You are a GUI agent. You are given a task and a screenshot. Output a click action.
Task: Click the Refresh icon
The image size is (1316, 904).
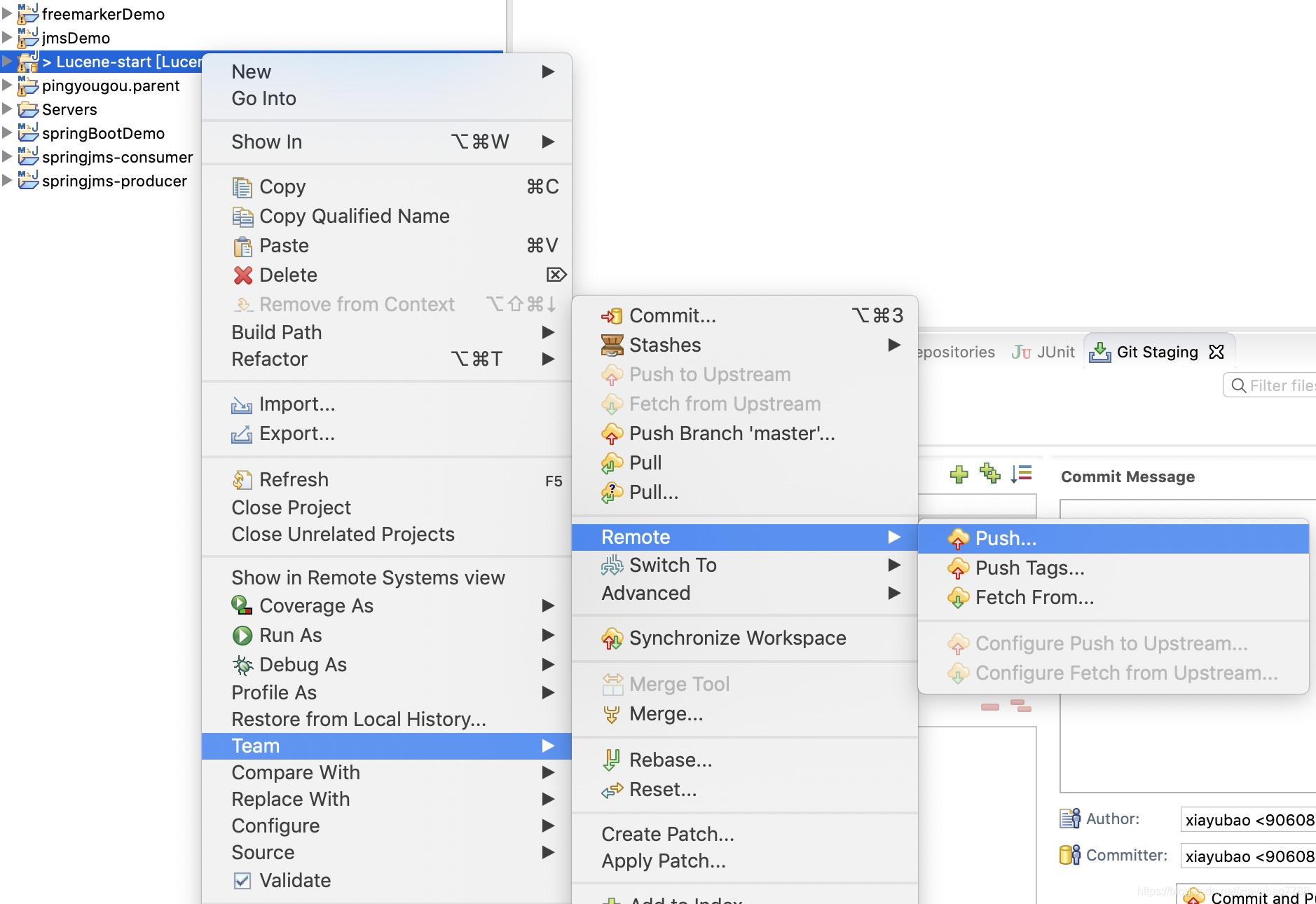click(x=242, y=480)
